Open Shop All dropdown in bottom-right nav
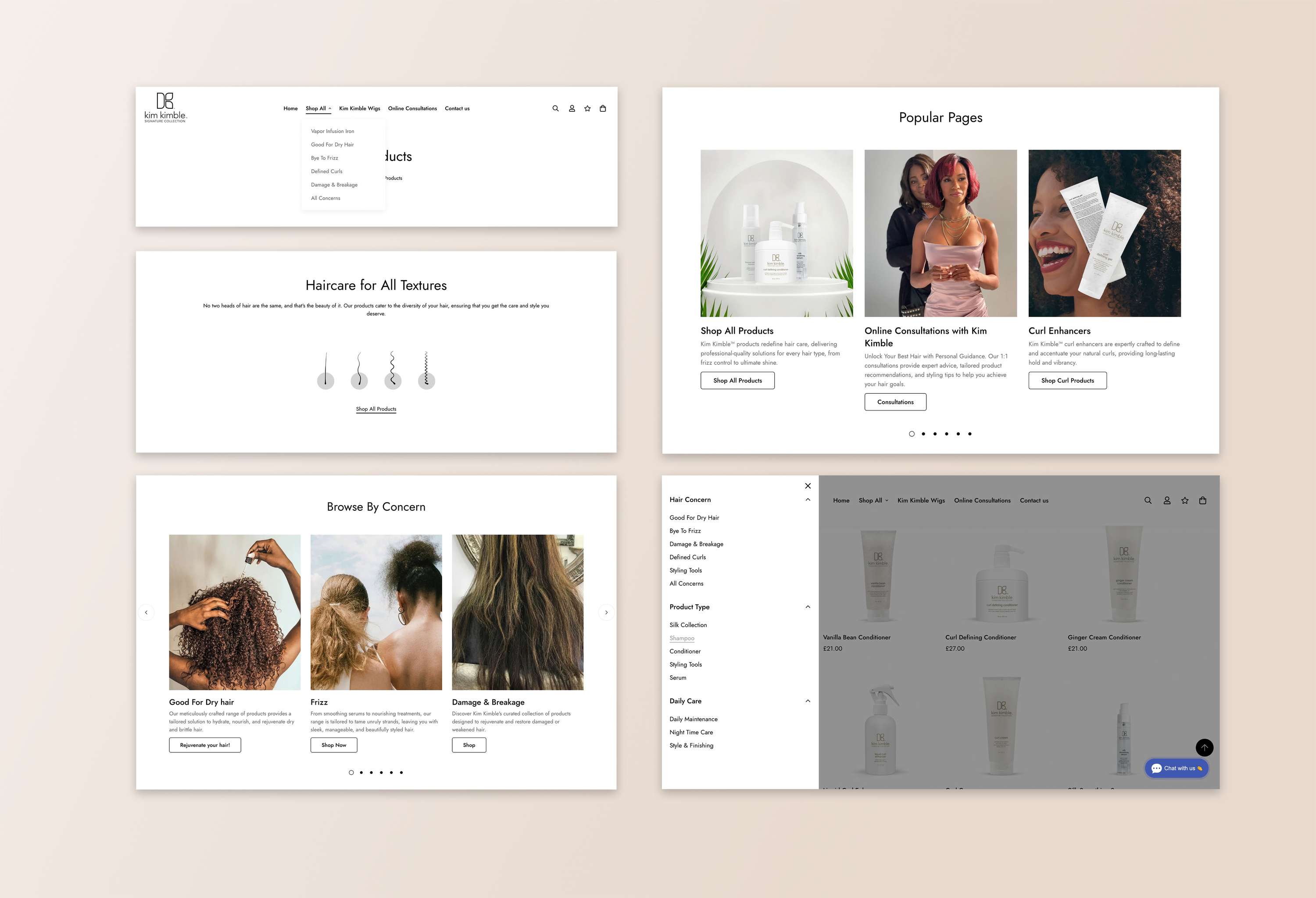 pos(873,500)
